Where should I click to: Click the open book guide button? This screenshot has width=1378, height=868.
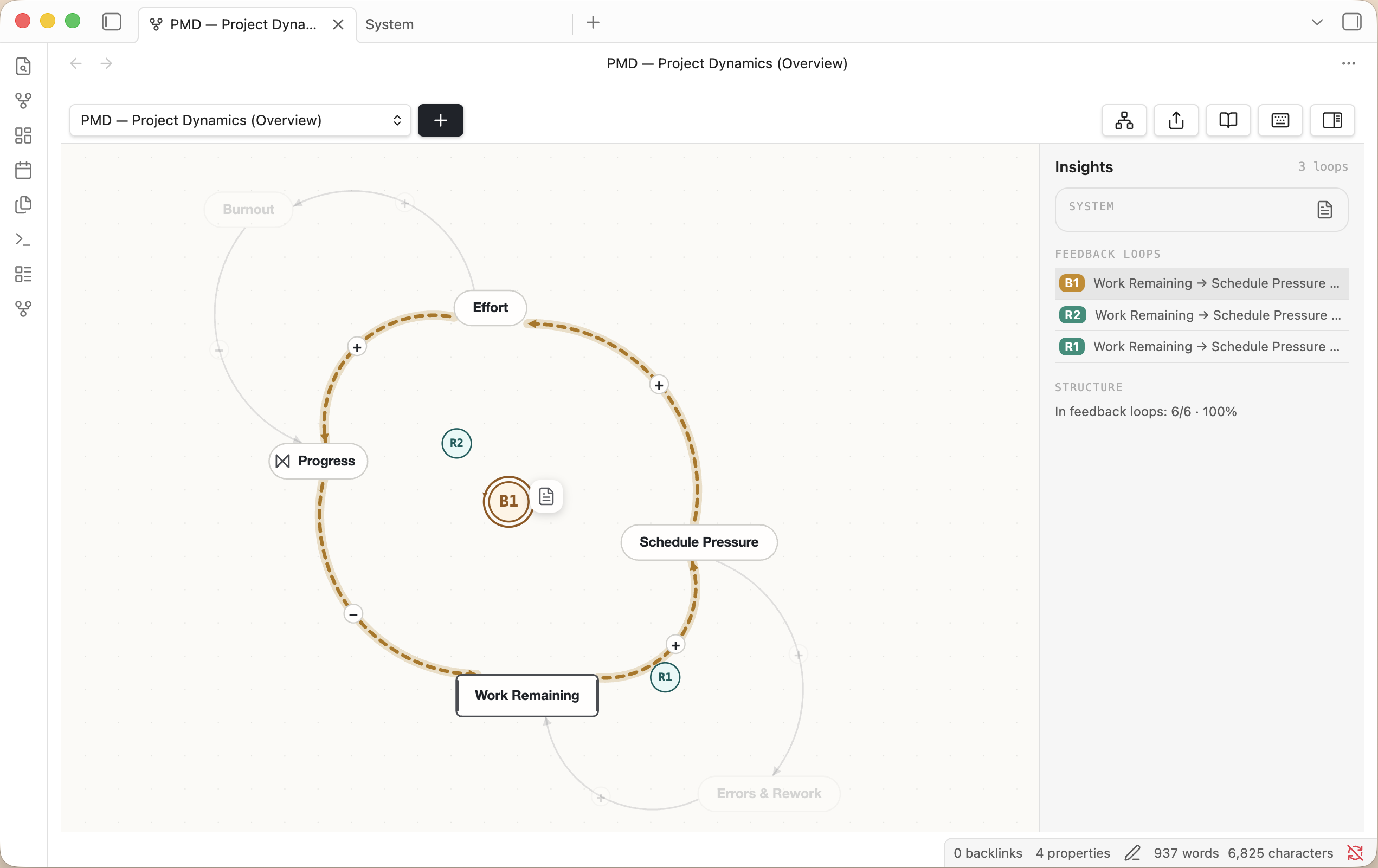(x=1228, y=120)
